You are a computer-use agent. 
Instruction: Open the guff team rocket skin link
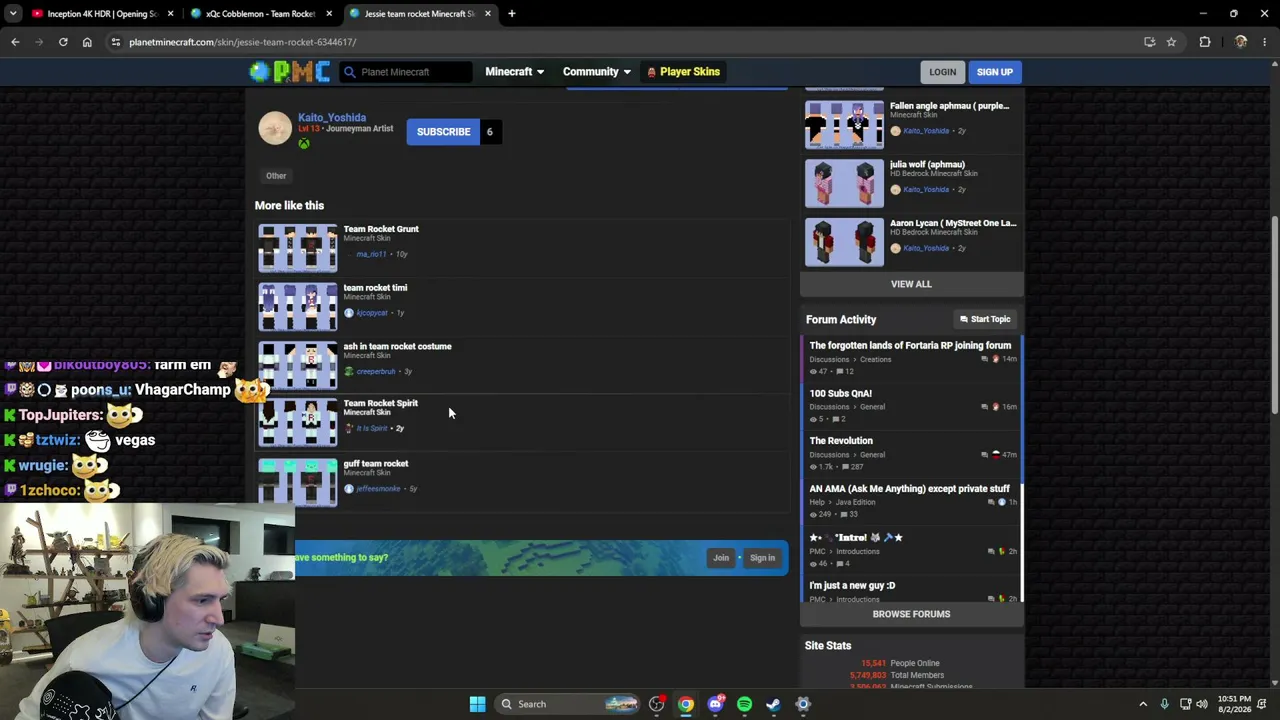click(375, 464)
